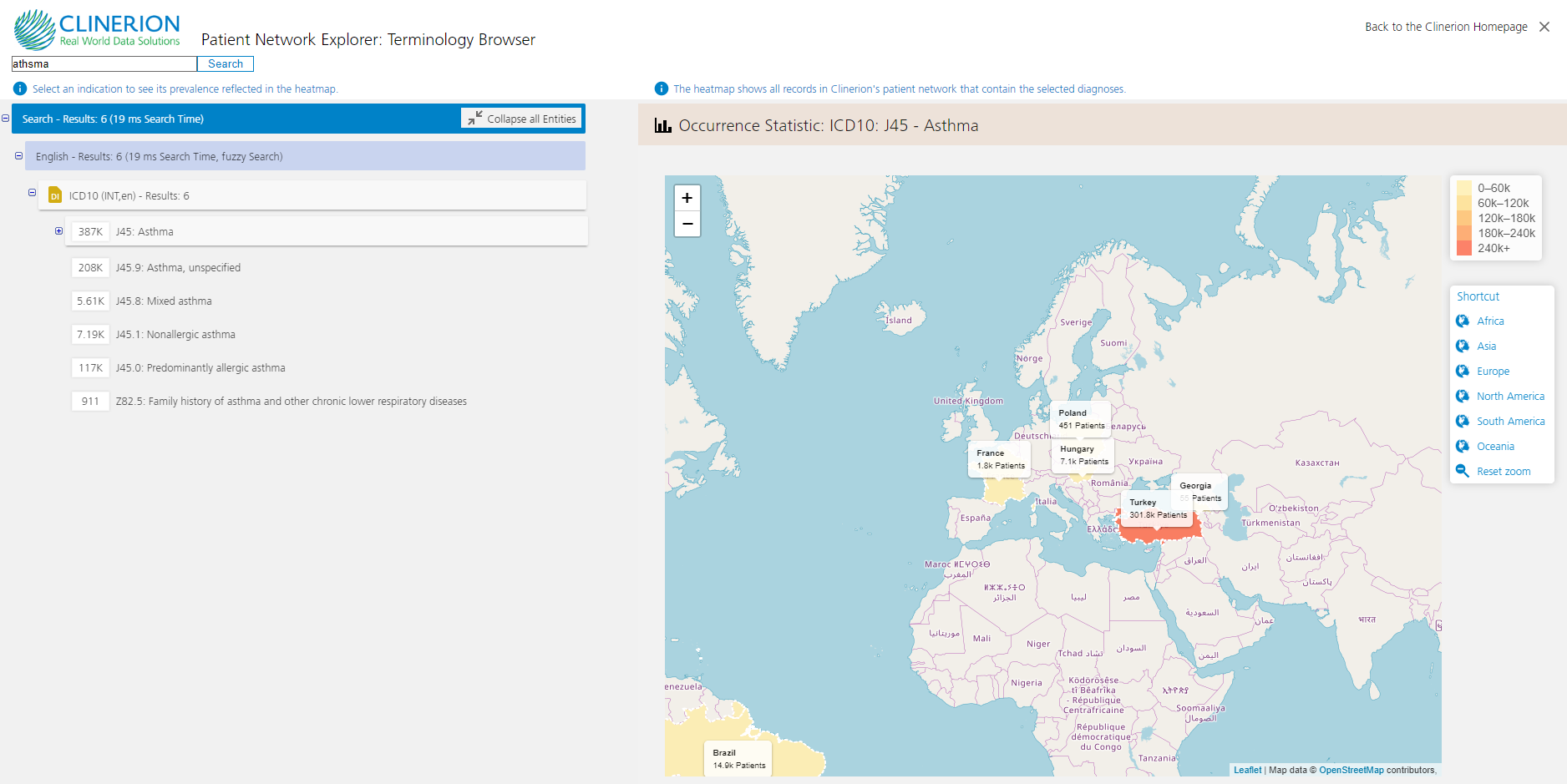Click the 911 count badge for Z82.5
This screenshot has width=1567, height=784.
(90, 401)
